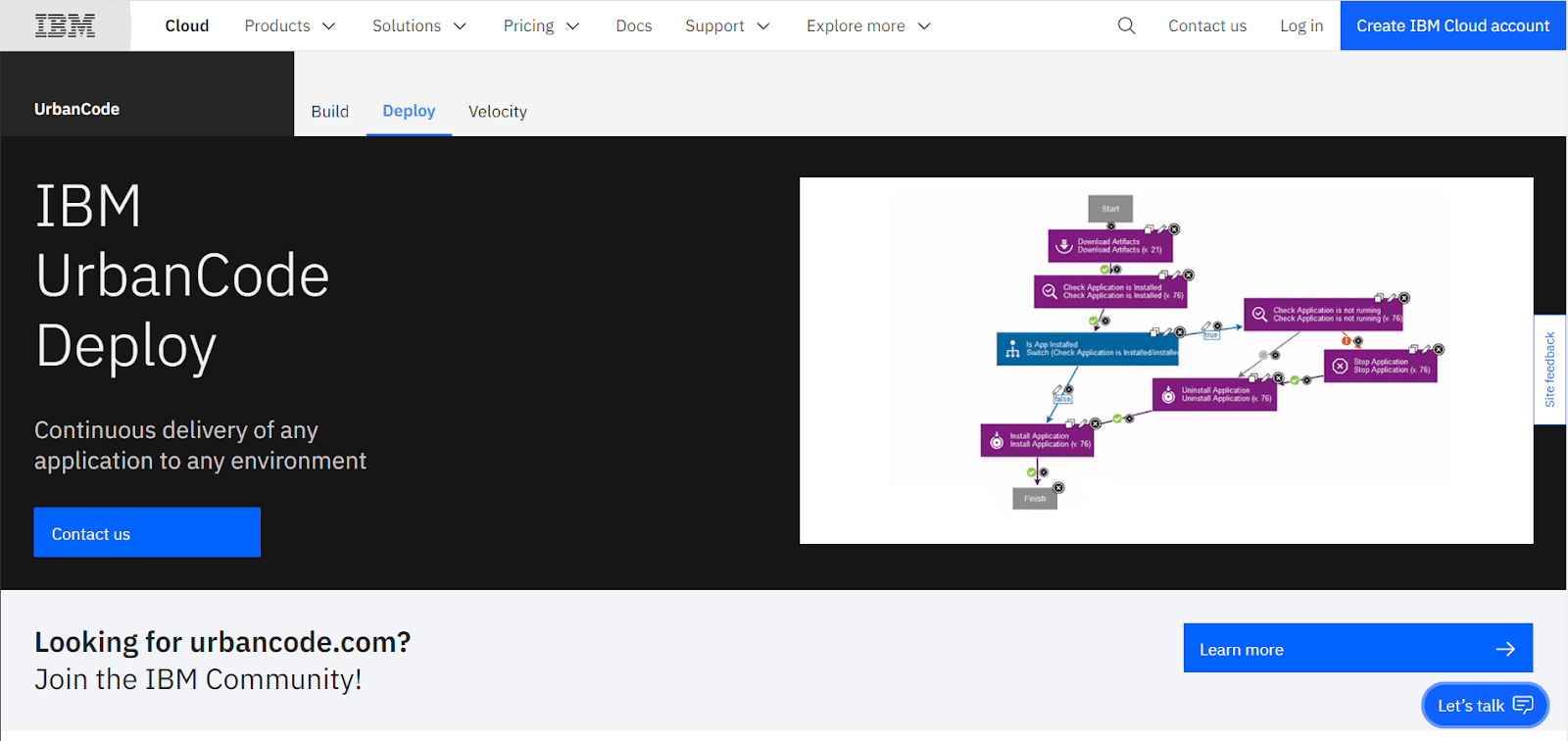Click the Learn more arrow icon

pyautogui.click(x=1505, y=649)
